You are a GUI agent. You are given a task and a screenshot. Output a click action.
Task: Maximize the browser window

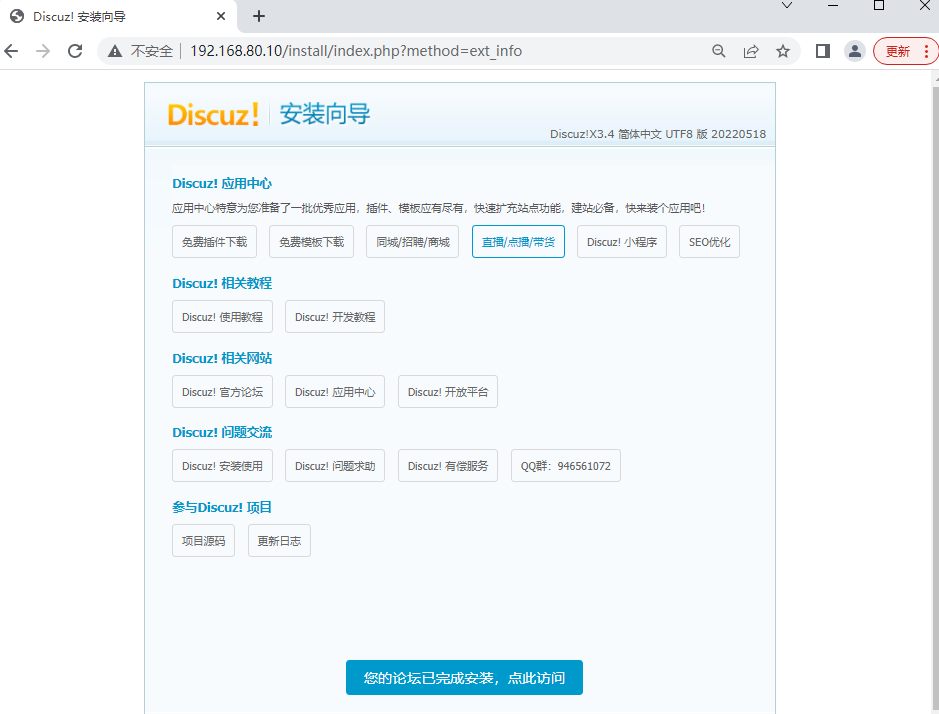(879, 5)
